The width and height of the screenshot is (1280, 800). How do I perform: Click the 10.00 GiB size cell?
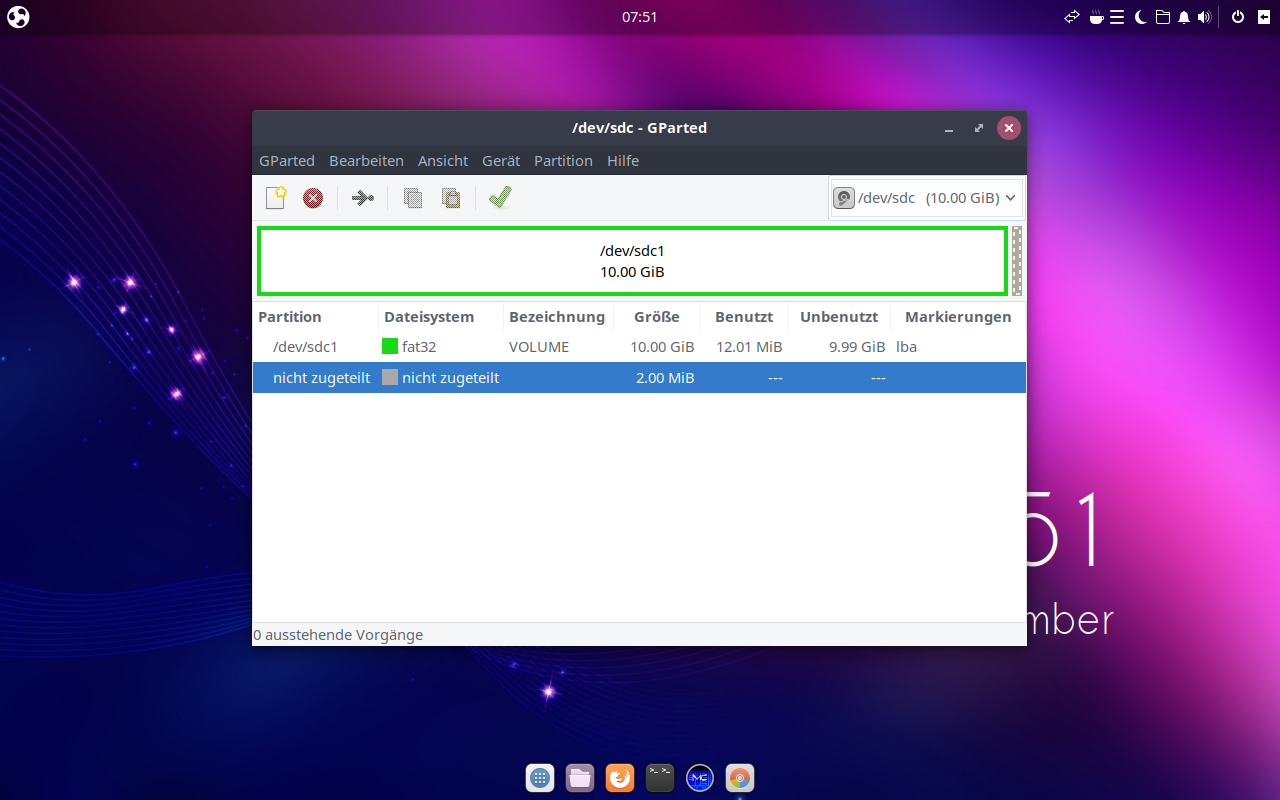coord(662,347)
